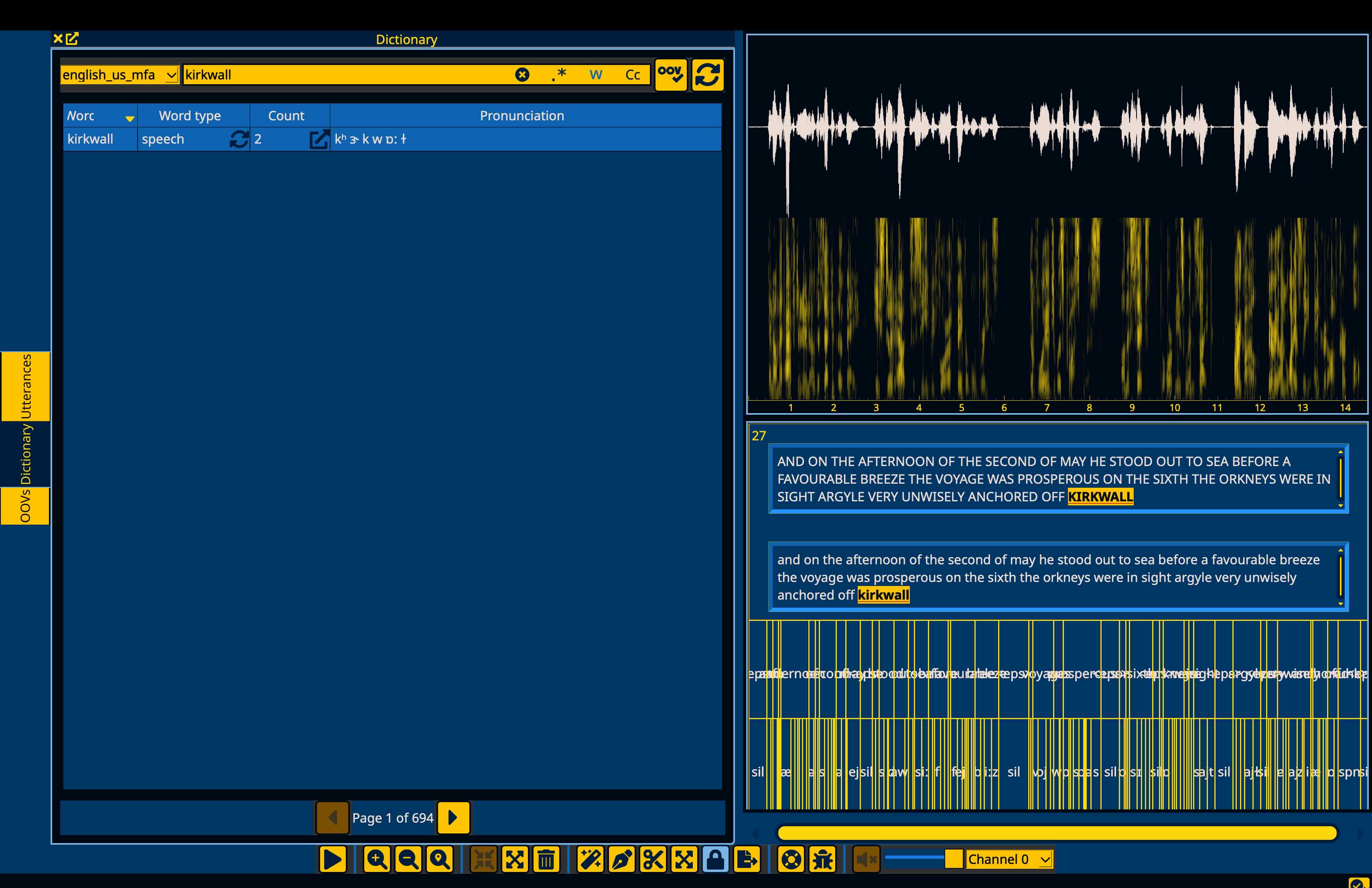The width and height of the screenshot is (1372, 888).
Task: Refresh word counts with the top refresh button
Action: (x=707, y=74)
